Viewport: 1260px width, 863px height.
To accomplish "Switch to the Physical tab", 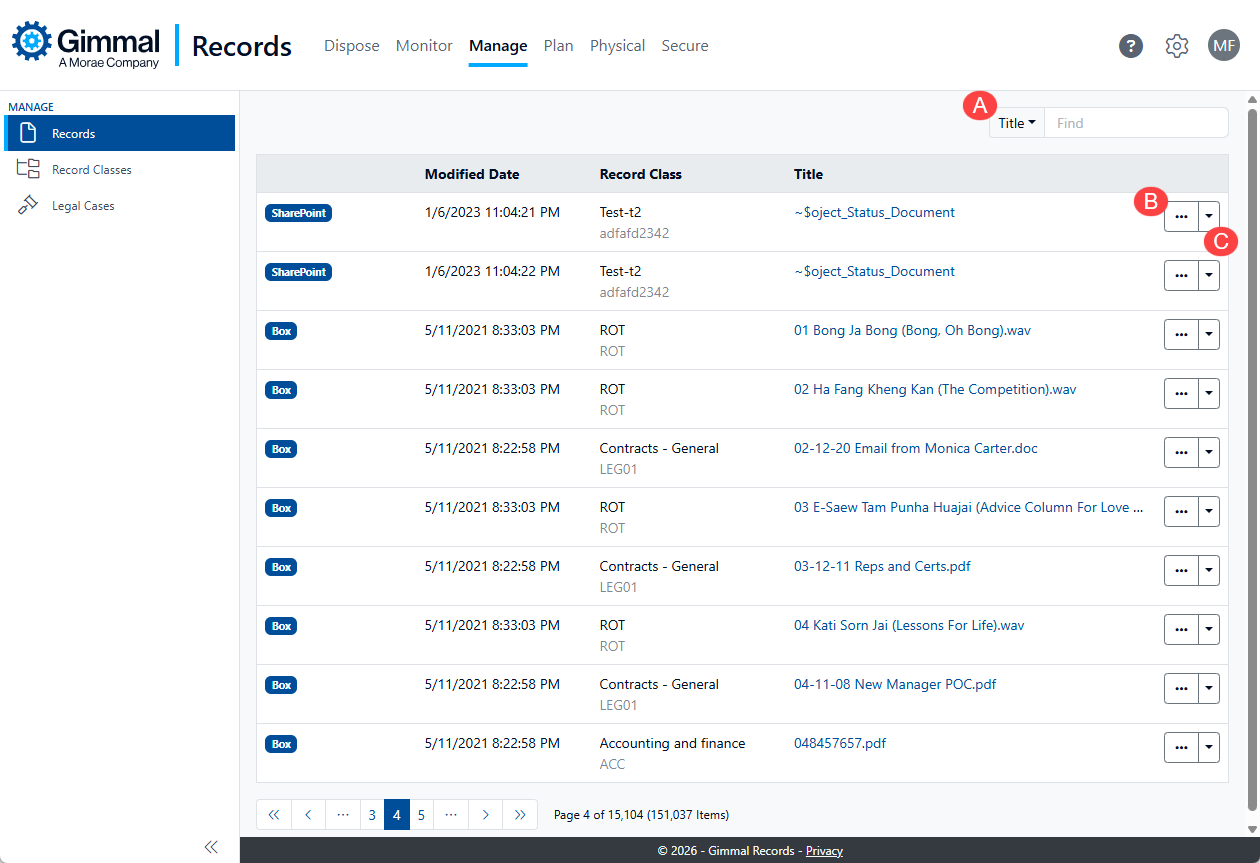I will click(x=617, y=46).
